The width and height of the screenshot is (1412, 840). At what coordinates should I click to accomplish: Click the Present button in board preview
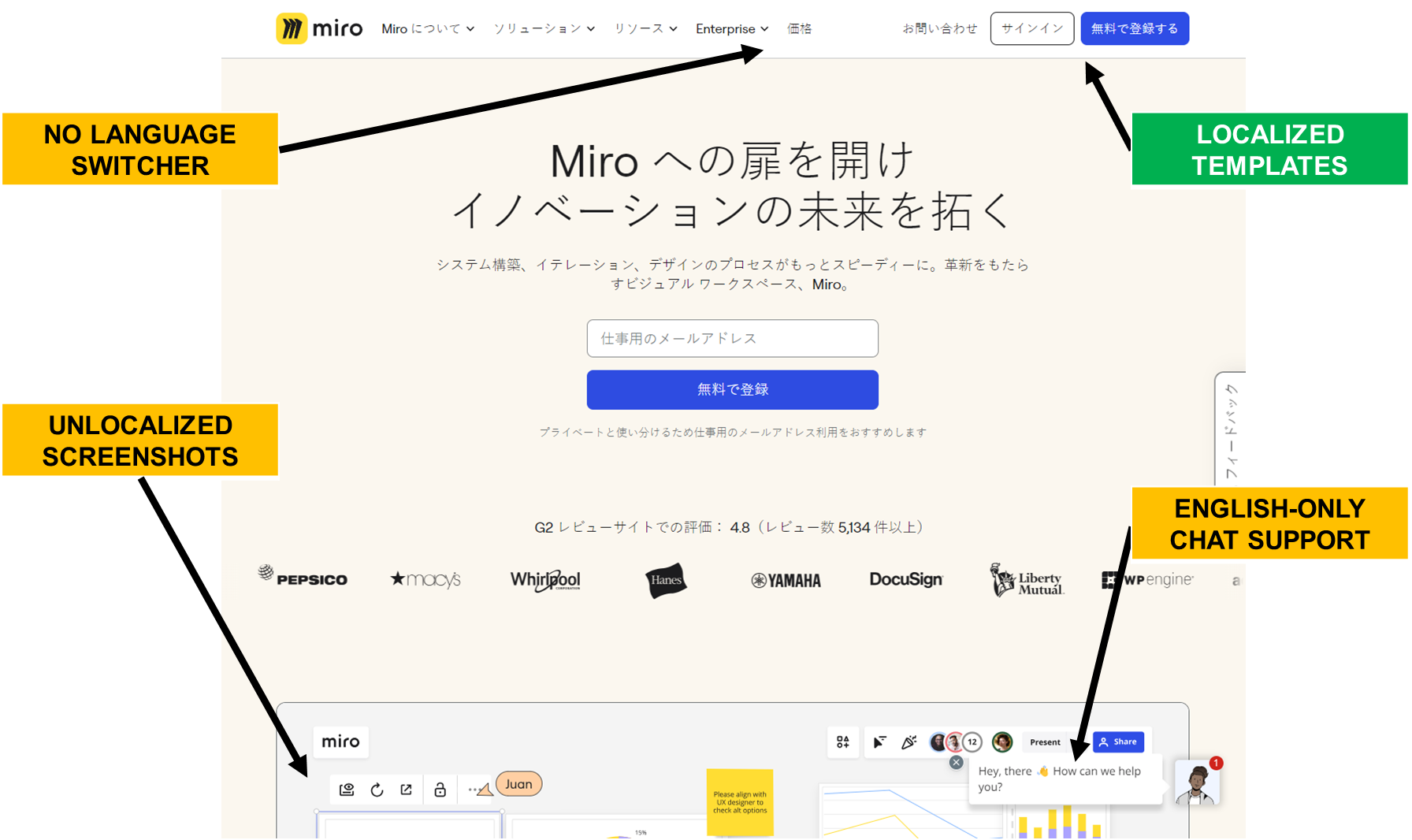click(1045, 742)
